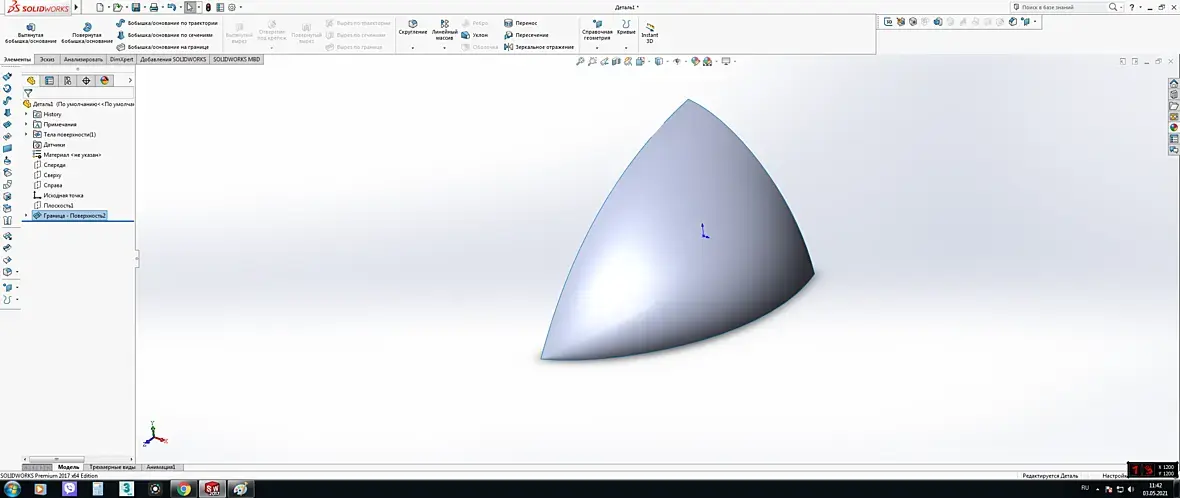Open the Help question mark button
The width and height of the screenshot is (1180, 498).
[1132, 8]
